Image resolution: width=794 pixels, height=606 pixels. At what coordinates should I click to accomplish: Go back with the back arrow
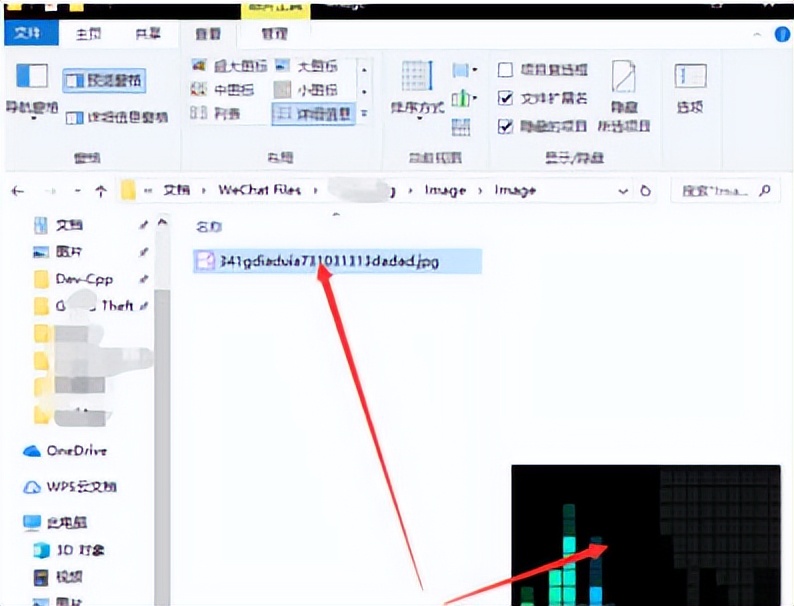click(18, 191)
